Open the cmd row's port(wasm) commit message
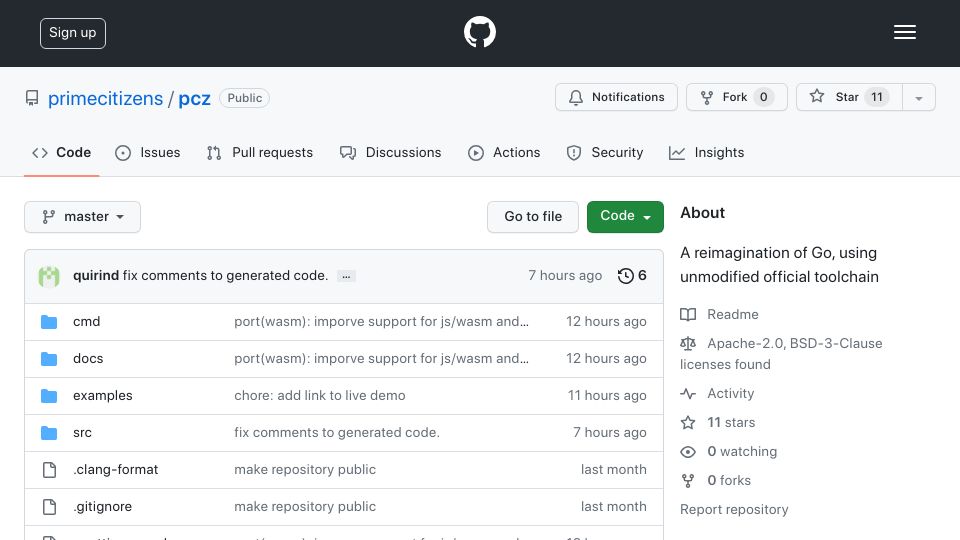 point(381,321)
